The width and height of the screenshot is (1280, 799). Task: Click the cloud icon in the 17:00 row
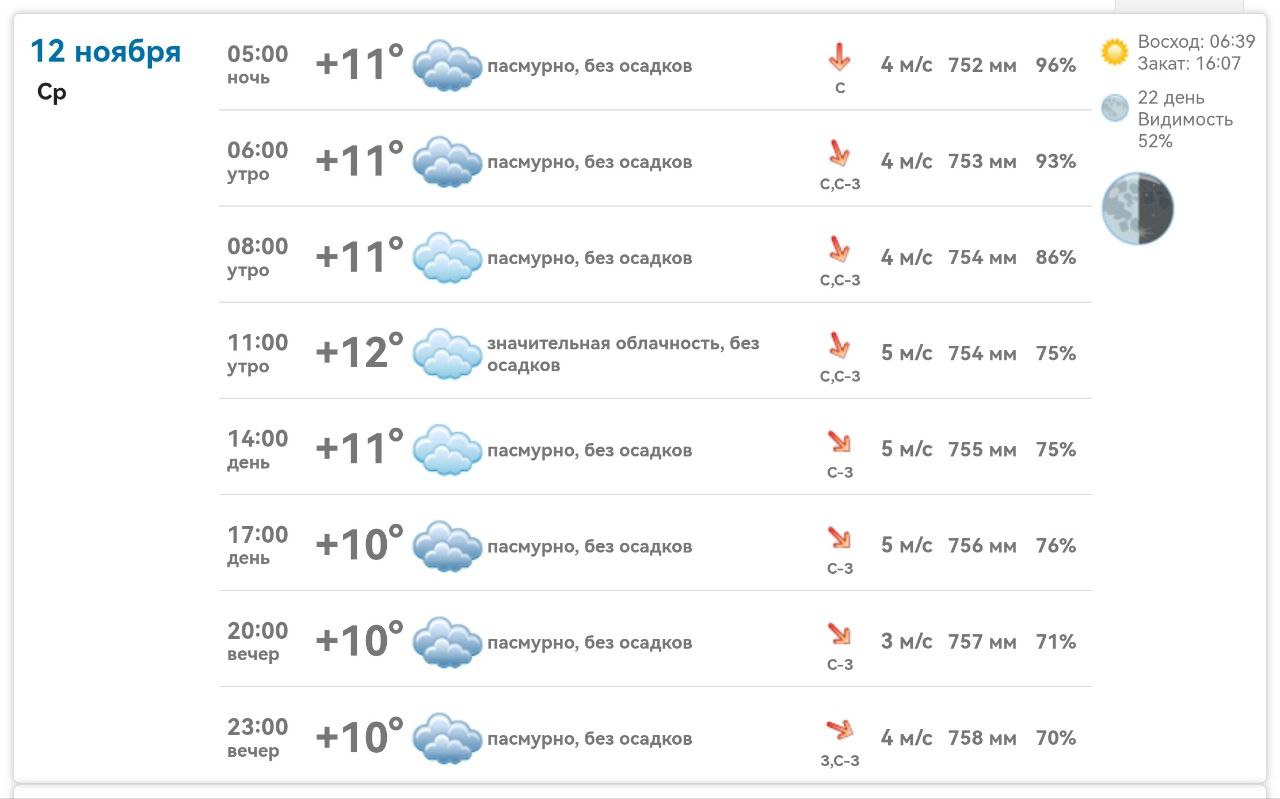pyautogui.click(x=447, y=546)
